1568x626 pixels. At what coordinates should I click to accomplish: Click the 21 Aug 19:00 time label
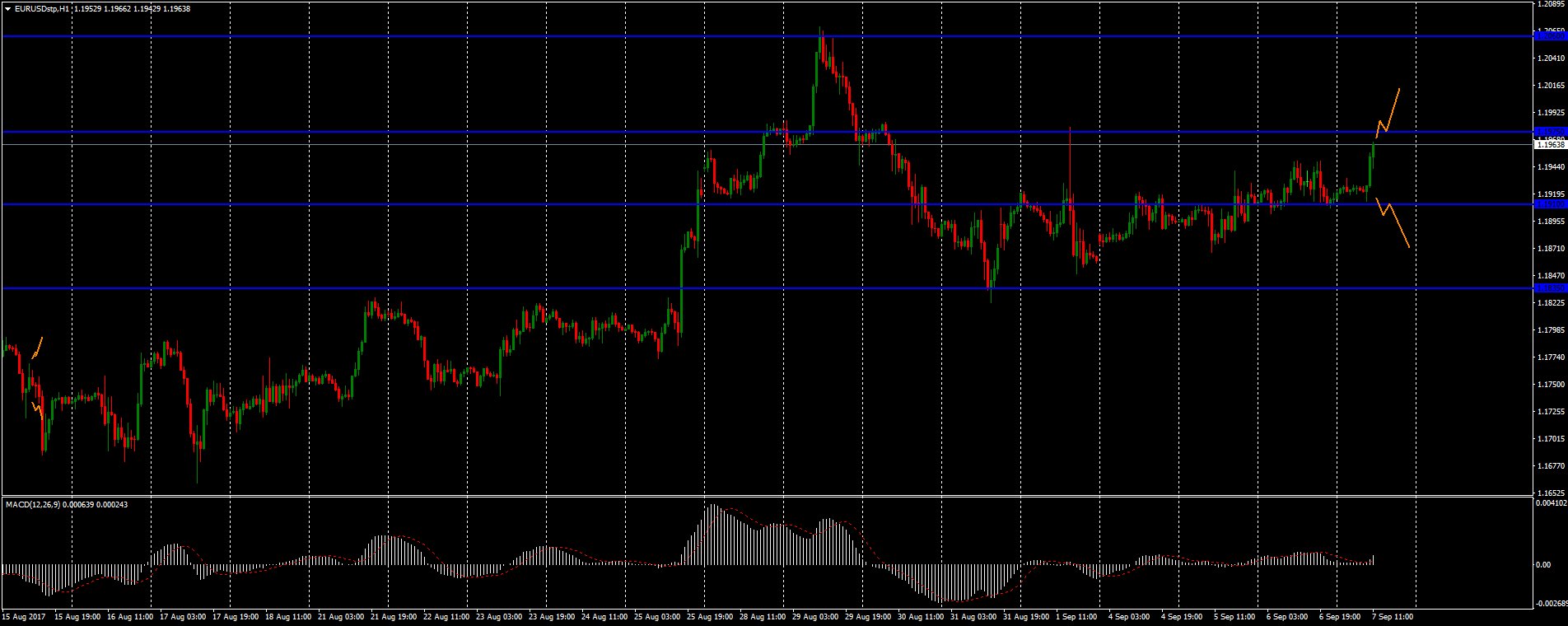392,616
